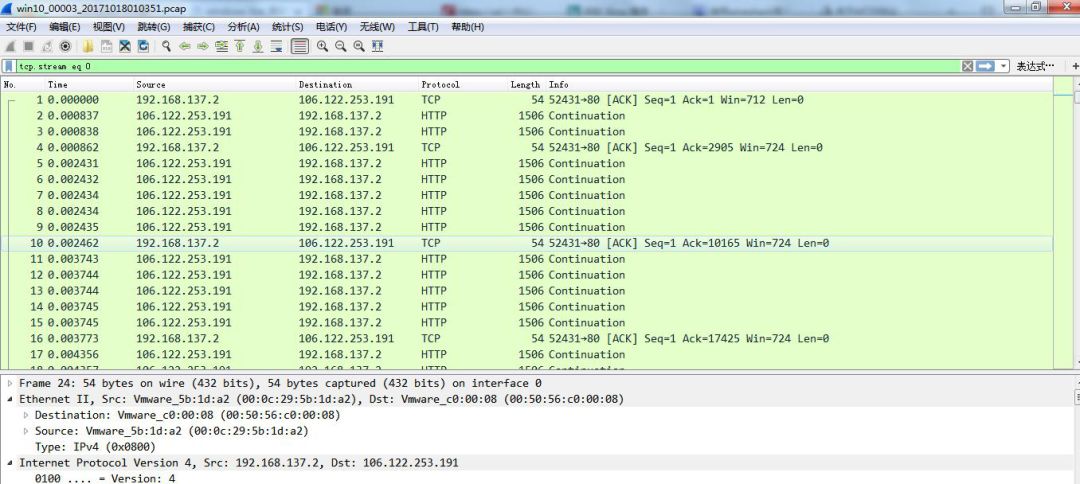Select packet 17 at time 0.004356
This screenshot has width=1080, height=484.
click(x=526, y=355)
